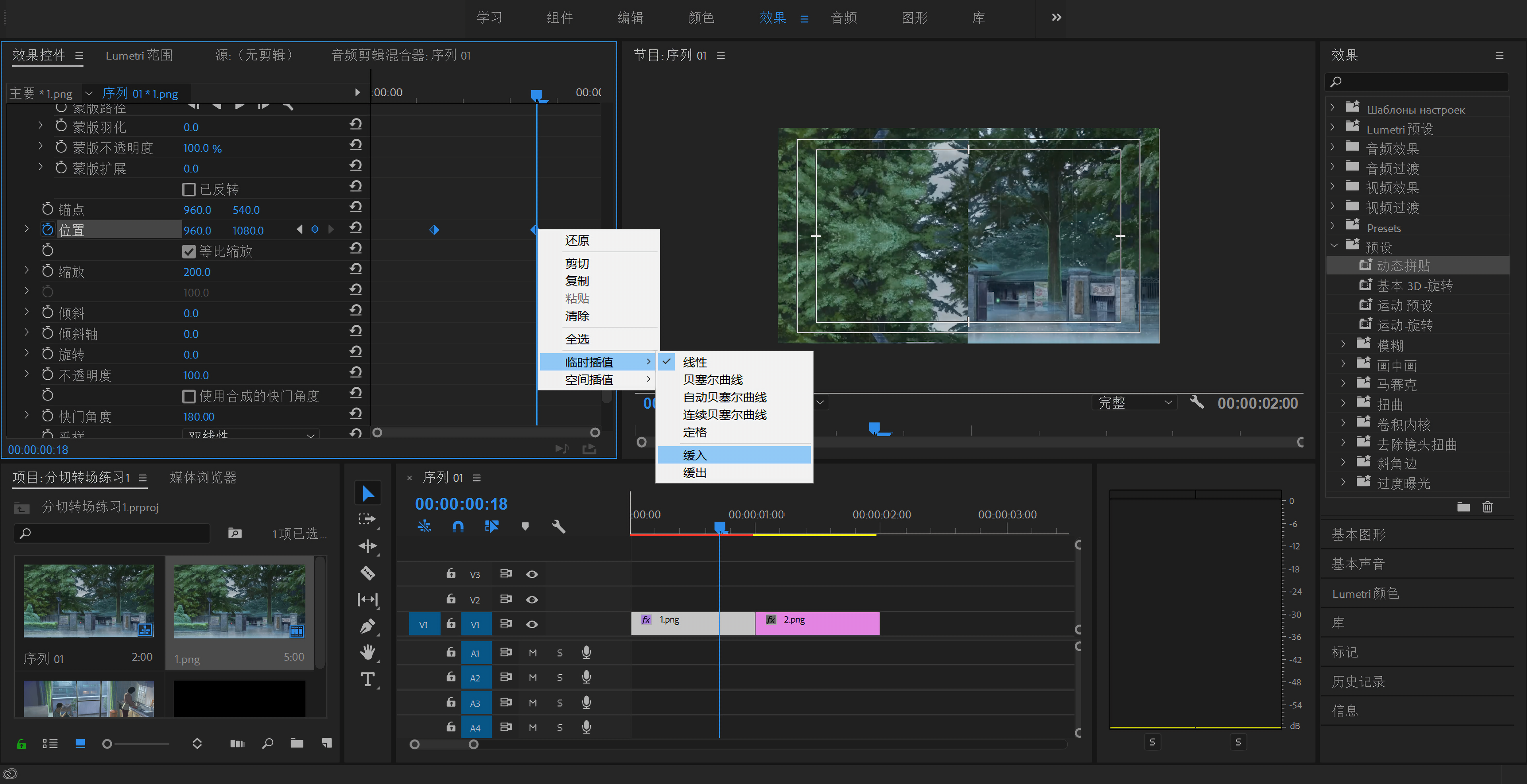Select the Ripple Edit tool
This screenshot has height=784, width=1527.
[x=367, y=546]
